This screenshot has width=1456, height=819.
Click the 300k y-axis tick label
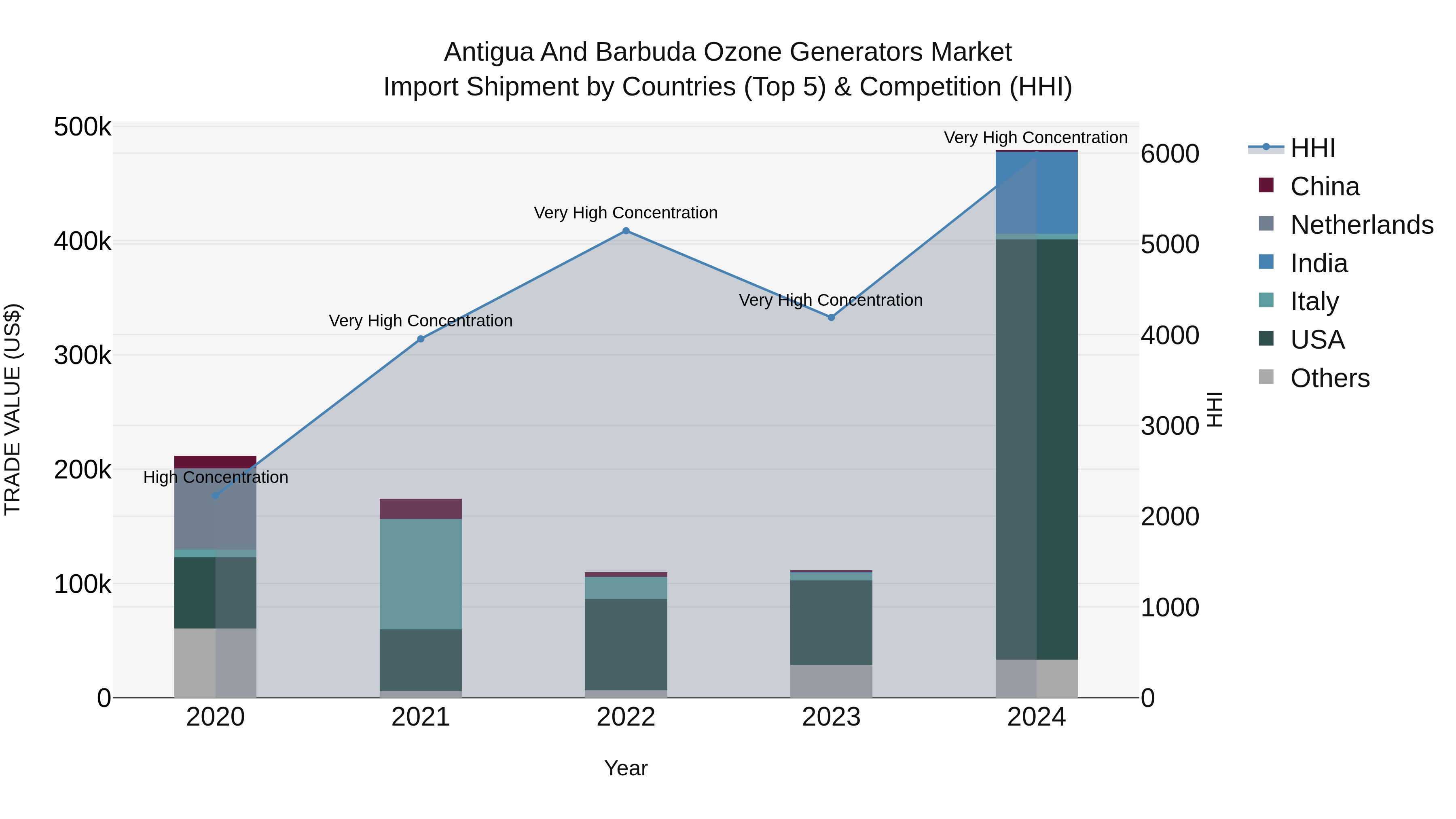(83, 356)
